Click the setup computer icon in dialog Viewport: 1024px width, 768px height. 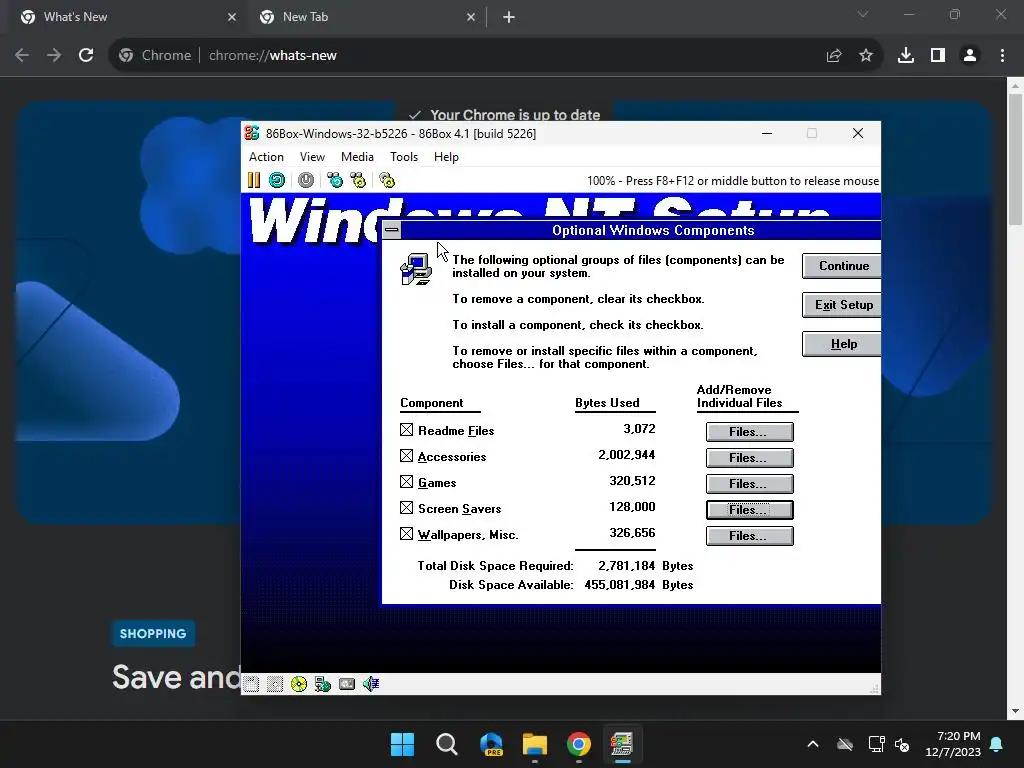[x=416, y=269]
